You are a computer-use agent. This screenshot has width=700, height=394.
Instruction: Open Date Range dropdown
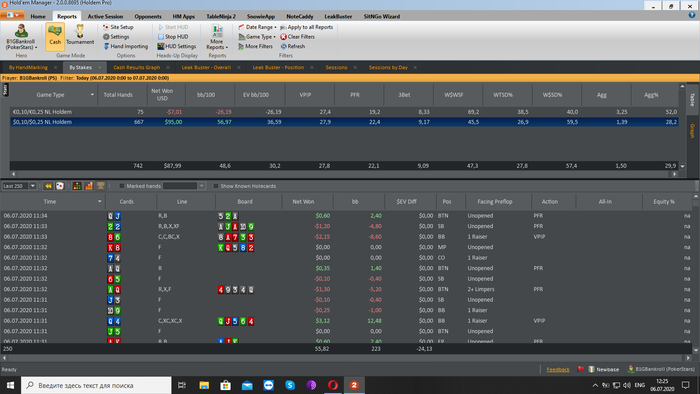click(x=257, y=27)
